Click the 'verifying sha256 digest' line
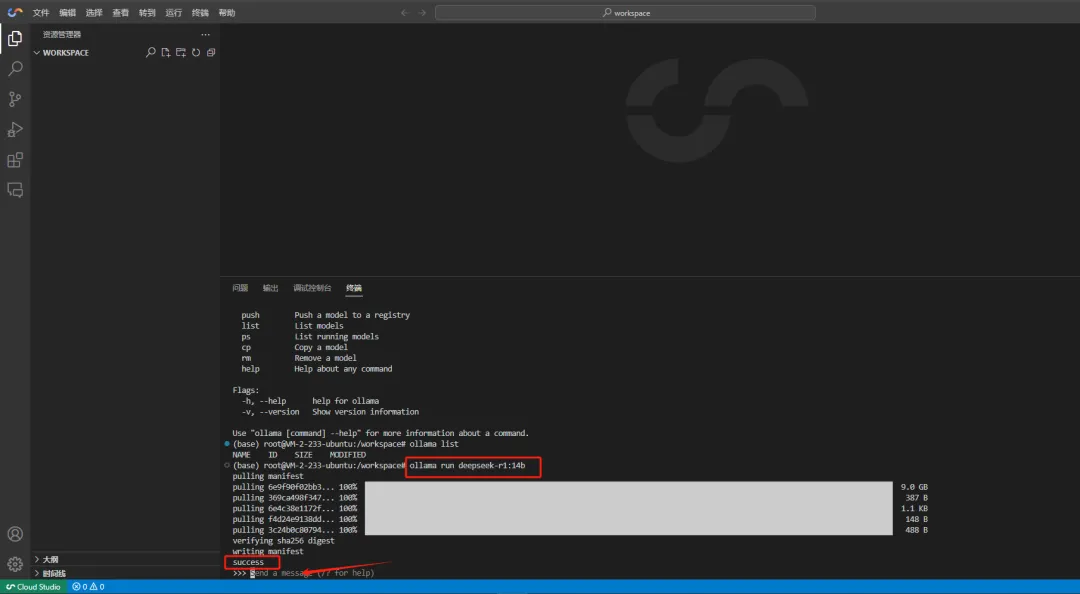1080x594 pixels. (x=283, y=541)
